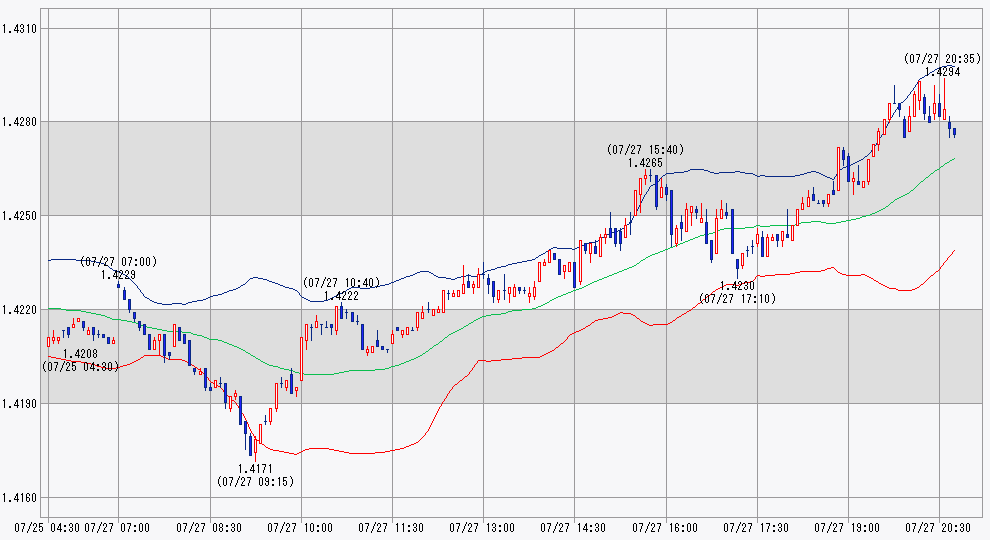The height and width of the screenshot is (540, 990).
Task: Select the (07/27 09:15) timestamp annotation
Action: click(255, 482)
